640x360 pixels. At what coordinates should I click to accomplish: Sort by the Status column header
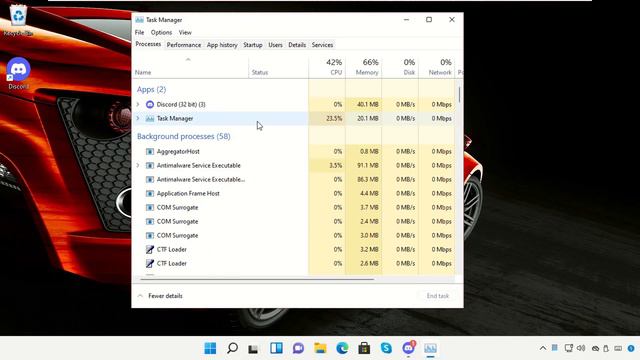coord(278,68)
